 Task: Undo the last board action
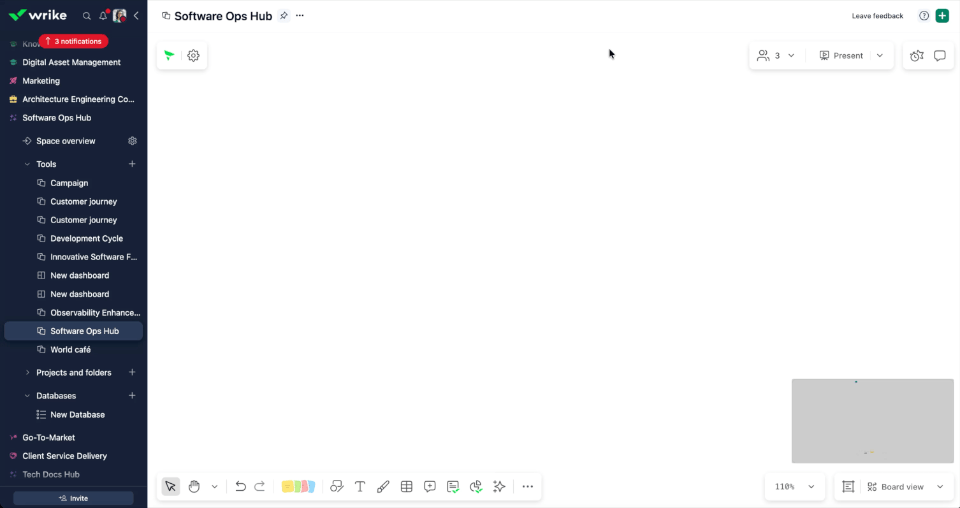coord(241,487)
